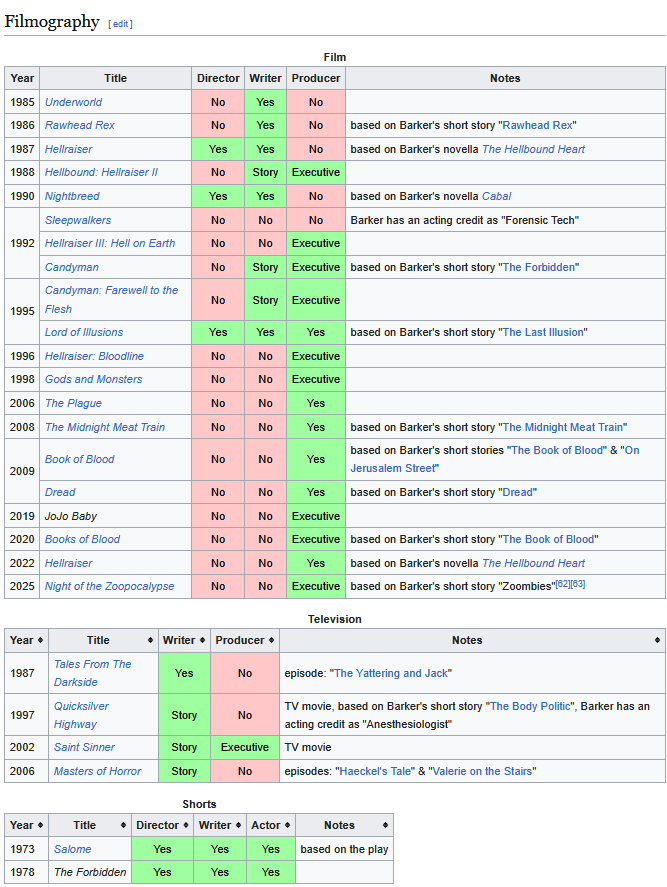Open The Last Illusion short story link
This screenshot has height=887, width=667.
click(x=543, y=333)
